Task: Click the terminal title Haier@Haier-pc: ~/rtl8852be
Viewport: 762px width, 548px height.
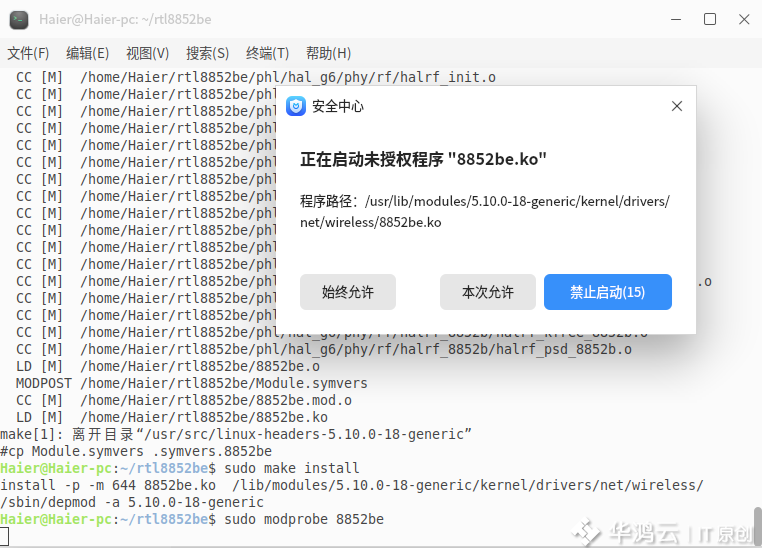Action: (x=125, y=19)
